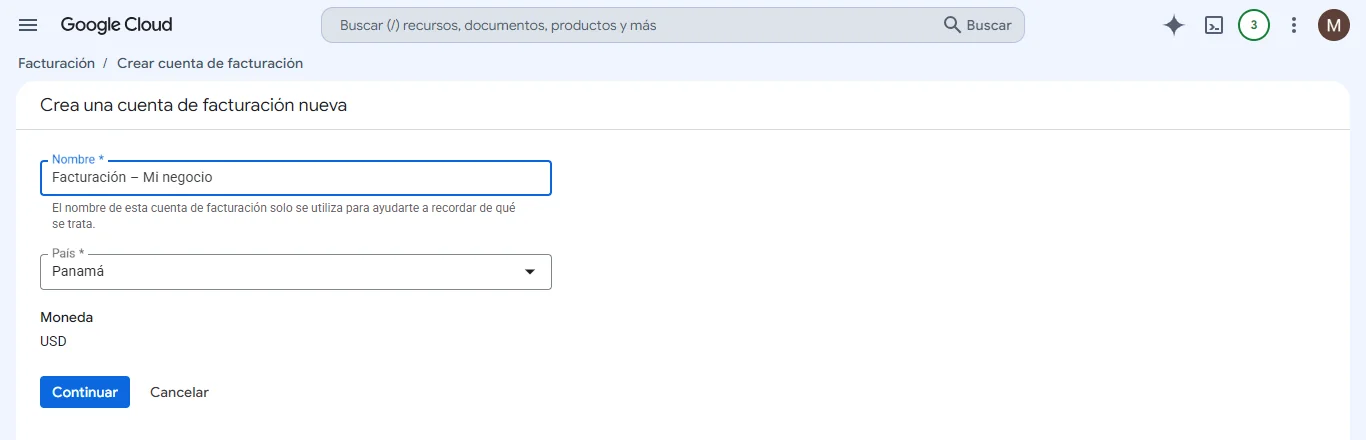Focus the search bar for resources
Viewport: 1366px width, 440px height.
click(x=673, y=25)
